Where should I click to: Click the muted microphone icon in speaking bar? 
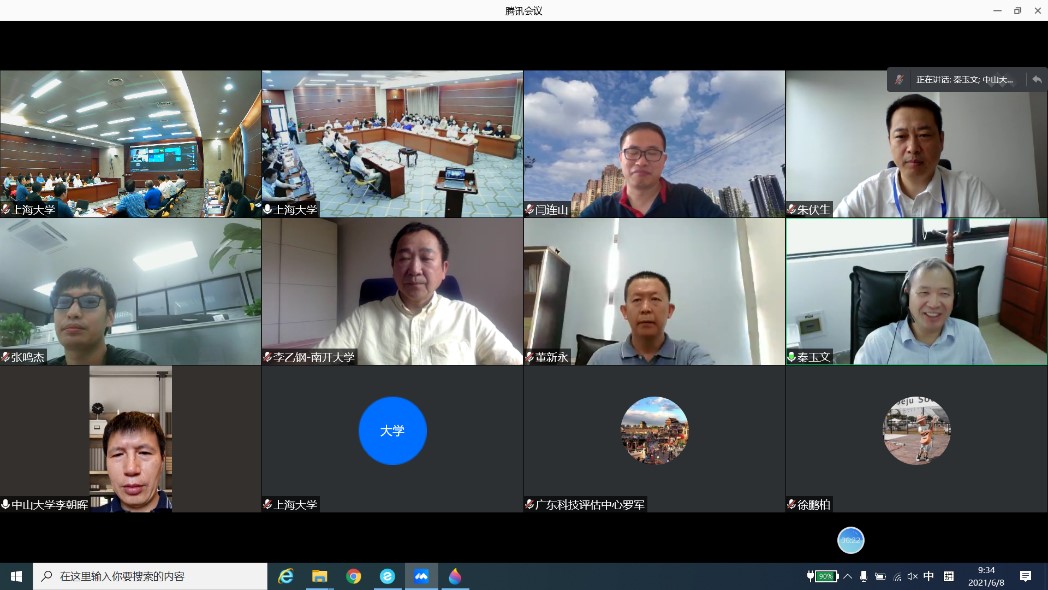point(900,80)
